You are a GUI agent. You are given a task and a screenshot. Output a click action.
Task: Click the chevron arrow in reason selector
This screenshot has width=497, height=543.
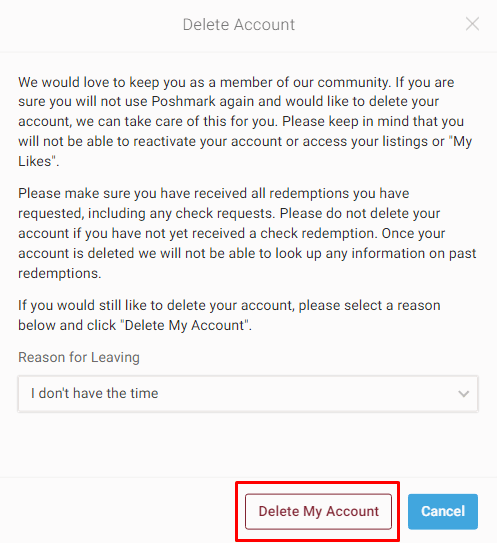[463, 394]
